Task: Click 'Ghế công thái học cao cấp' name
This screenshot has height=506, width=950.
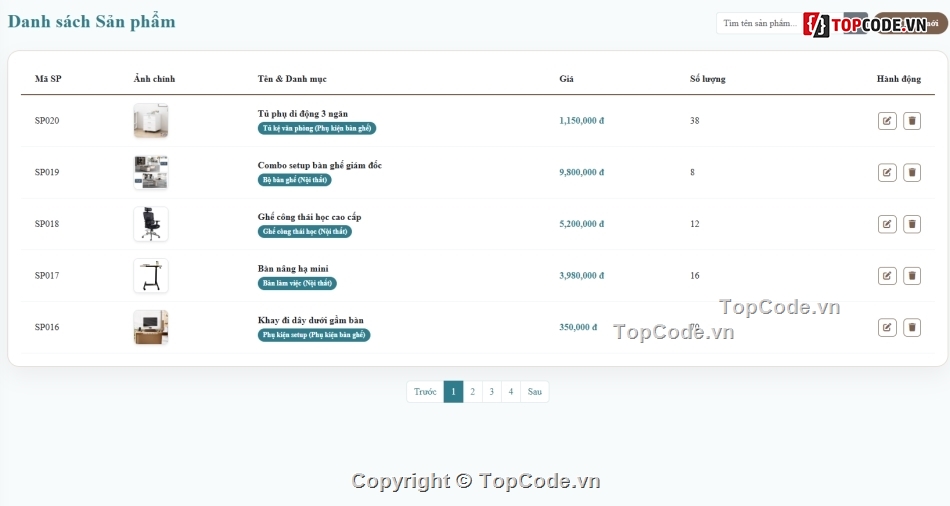Action: (309, 216)
